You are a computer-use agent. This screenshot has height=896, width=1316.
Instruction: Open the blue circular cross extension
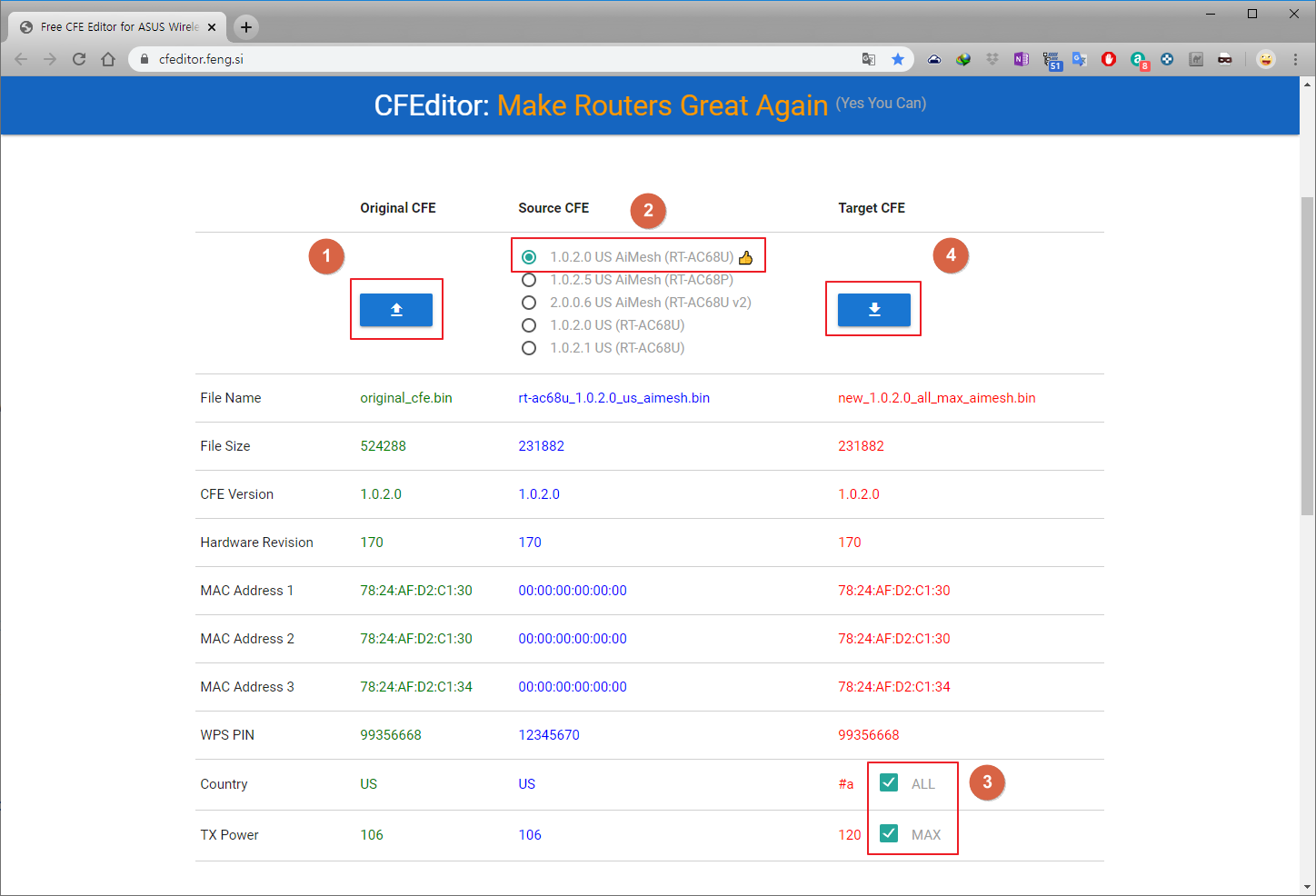click(x=1167, y=59)
